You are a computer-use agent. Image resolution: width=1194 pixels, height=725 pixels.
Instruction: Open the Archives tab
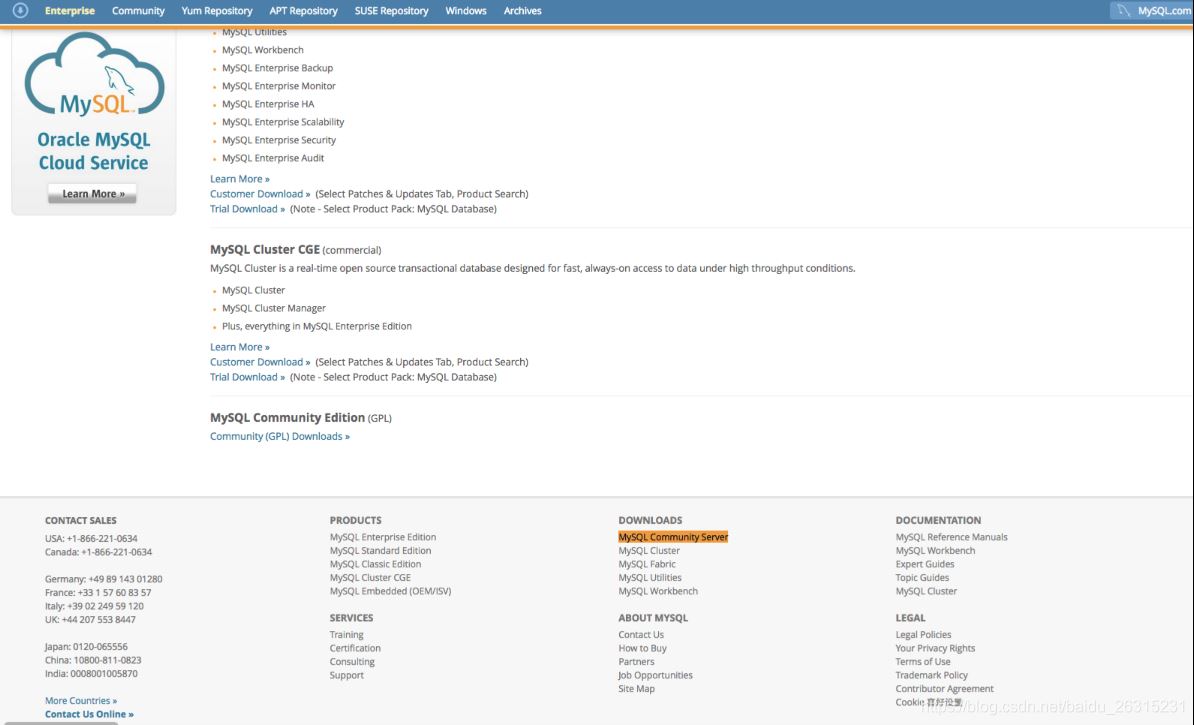pyautogui.click(x=522, y=11)
